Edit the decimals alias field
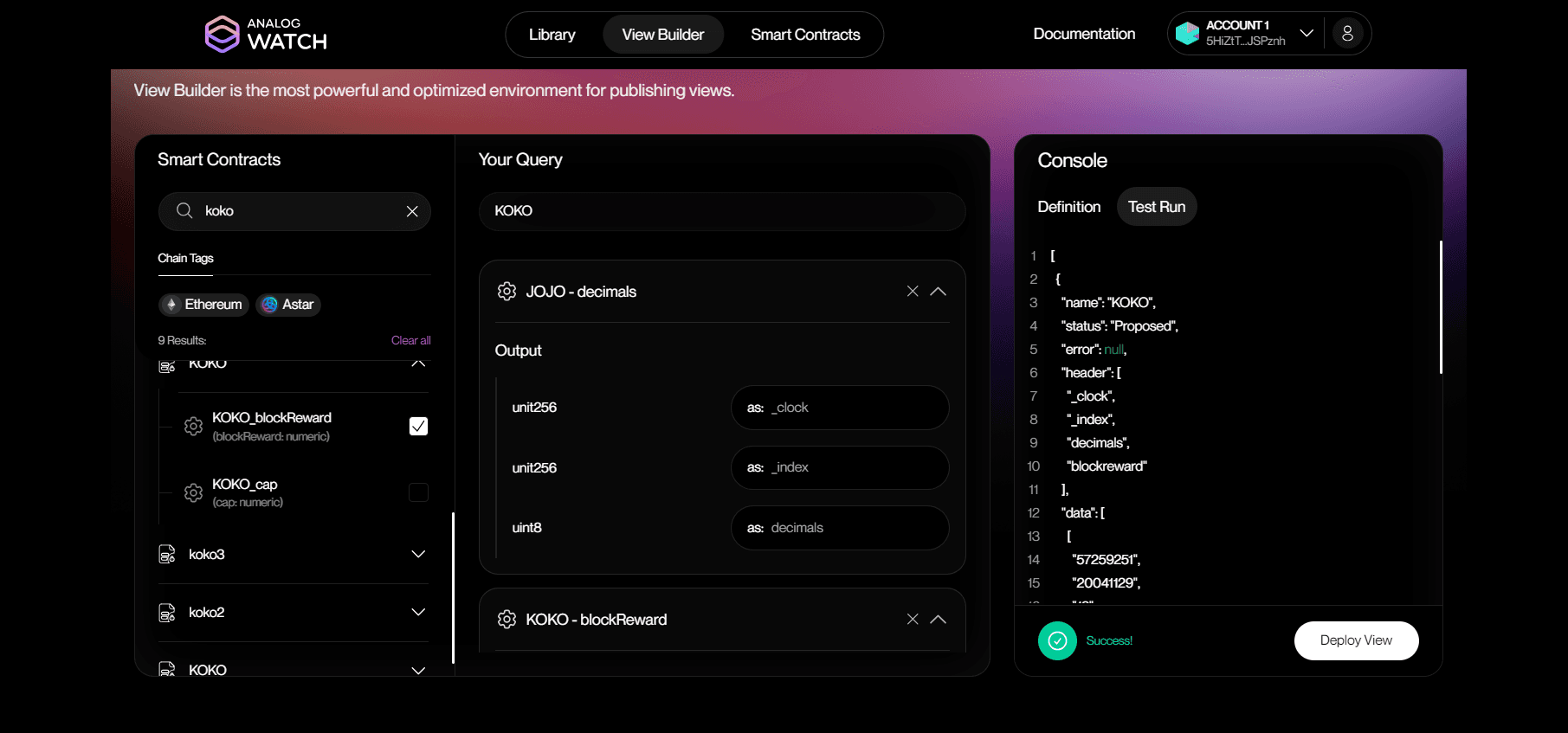This screenshot has height=733, width=1568. [840, 528]
